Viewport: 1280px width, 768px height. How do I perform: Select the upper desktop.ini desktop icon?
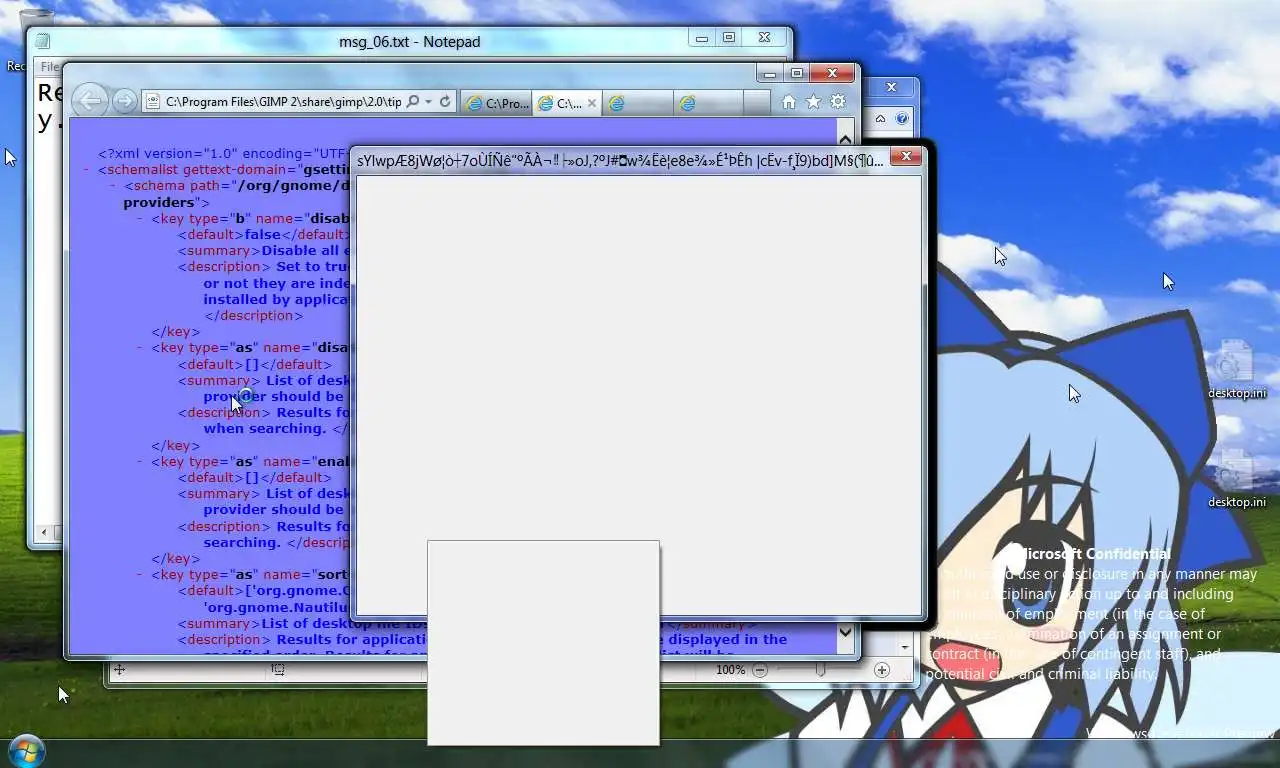[1236, 370]
